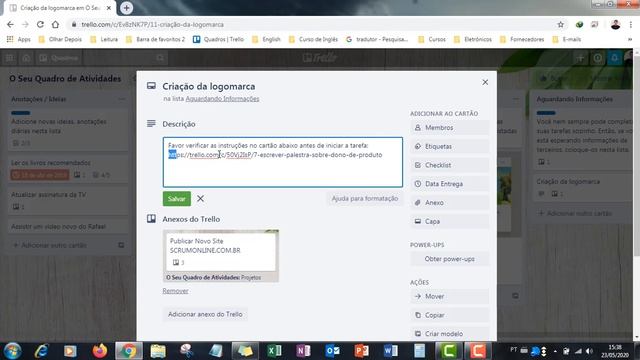Attach a file with Anexo

click(x=449, y=203)
